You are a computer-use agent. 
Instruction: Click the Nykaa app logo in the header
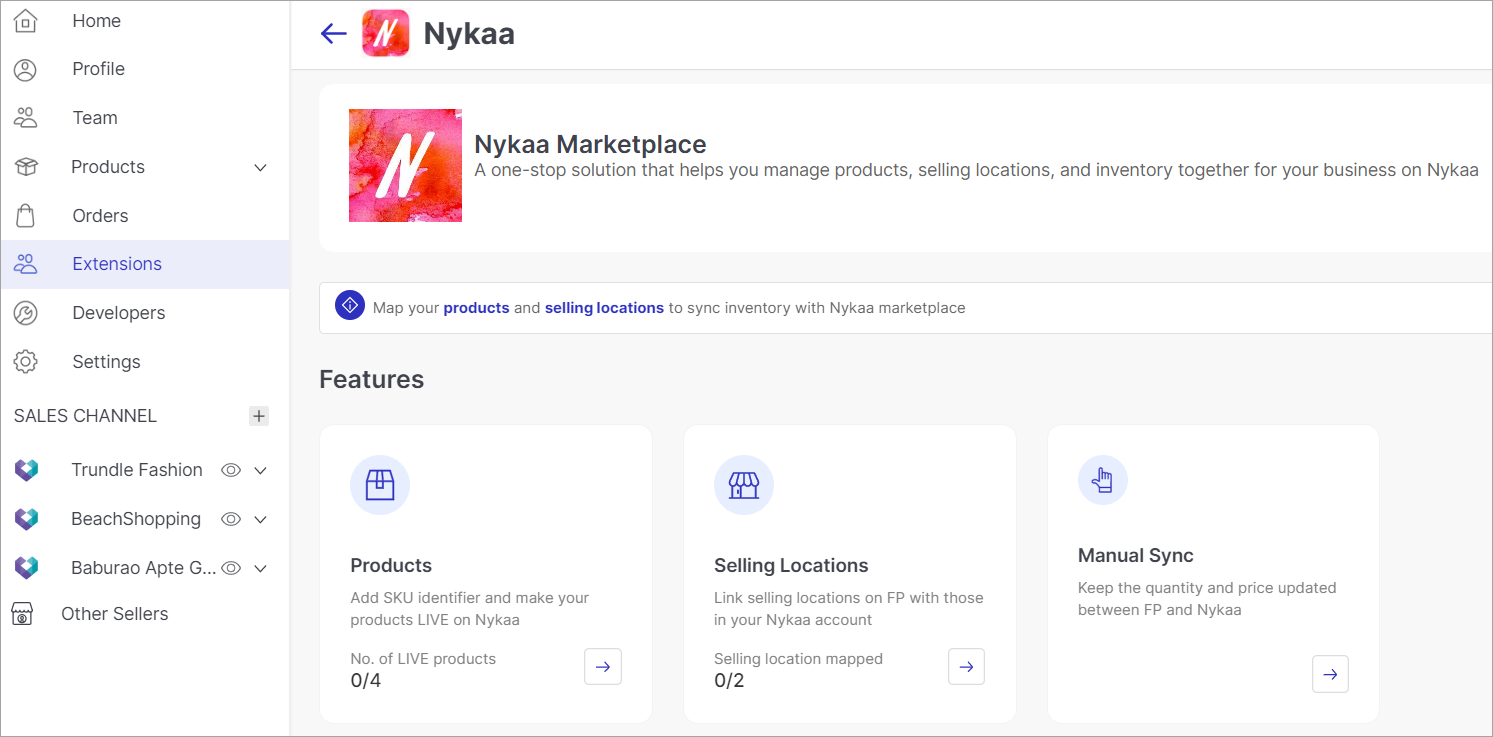pyautogui.click(x=385, y=33)
